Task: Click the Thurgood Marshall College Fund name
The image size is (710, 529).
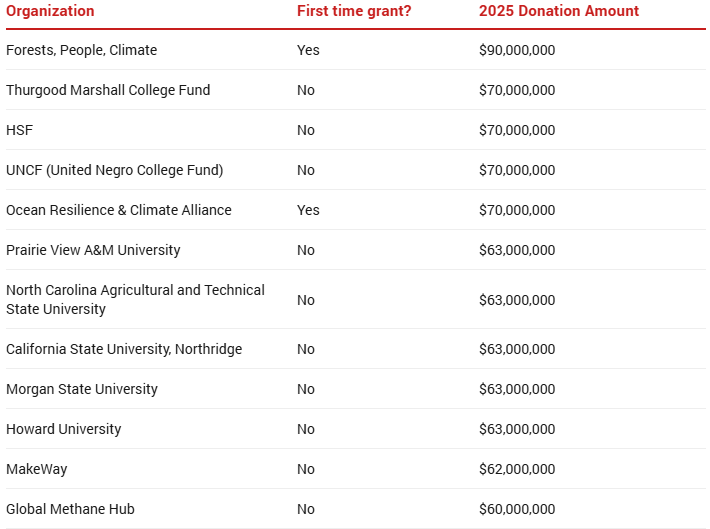Action: tap(108, 90)
